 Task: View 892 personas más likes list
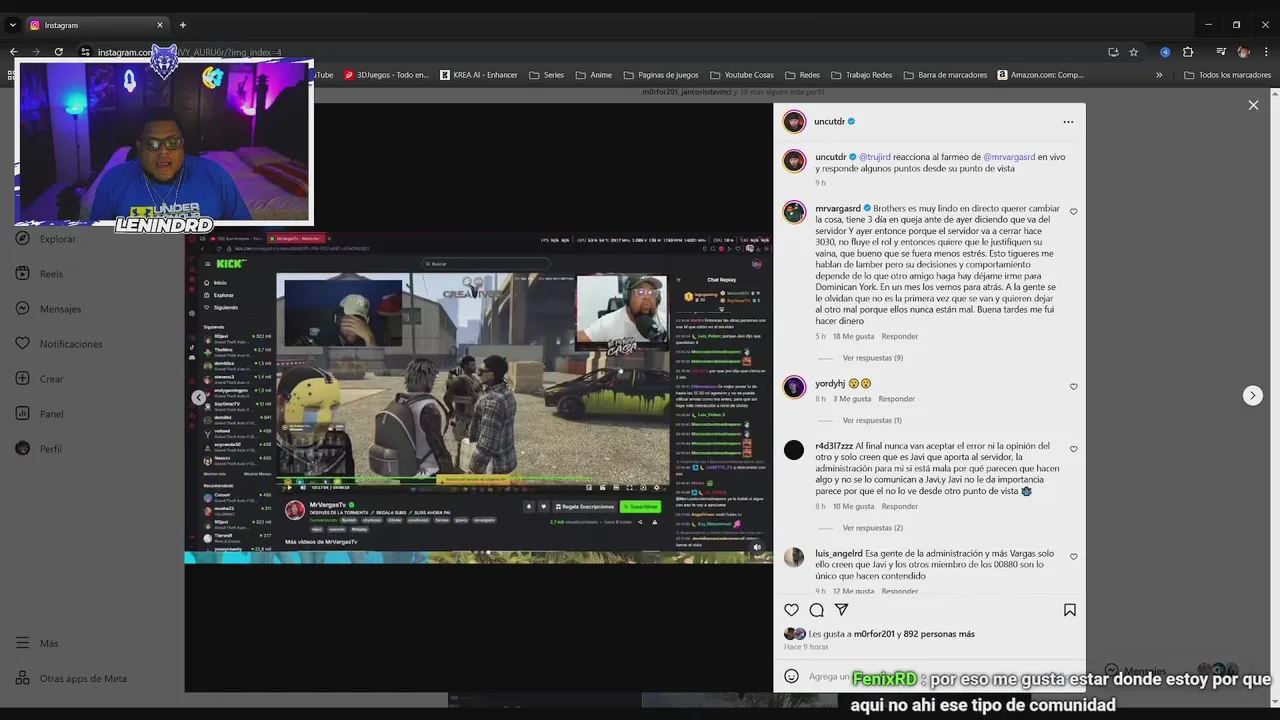coord(938,634)
